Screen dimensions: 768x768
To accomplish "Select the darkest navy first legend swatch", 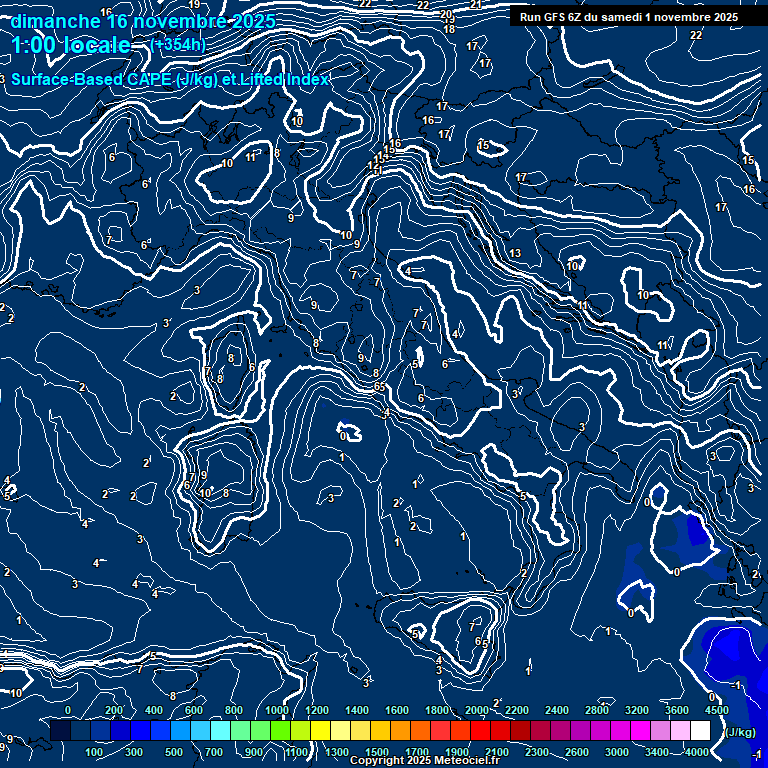I will tap(60, 730).
